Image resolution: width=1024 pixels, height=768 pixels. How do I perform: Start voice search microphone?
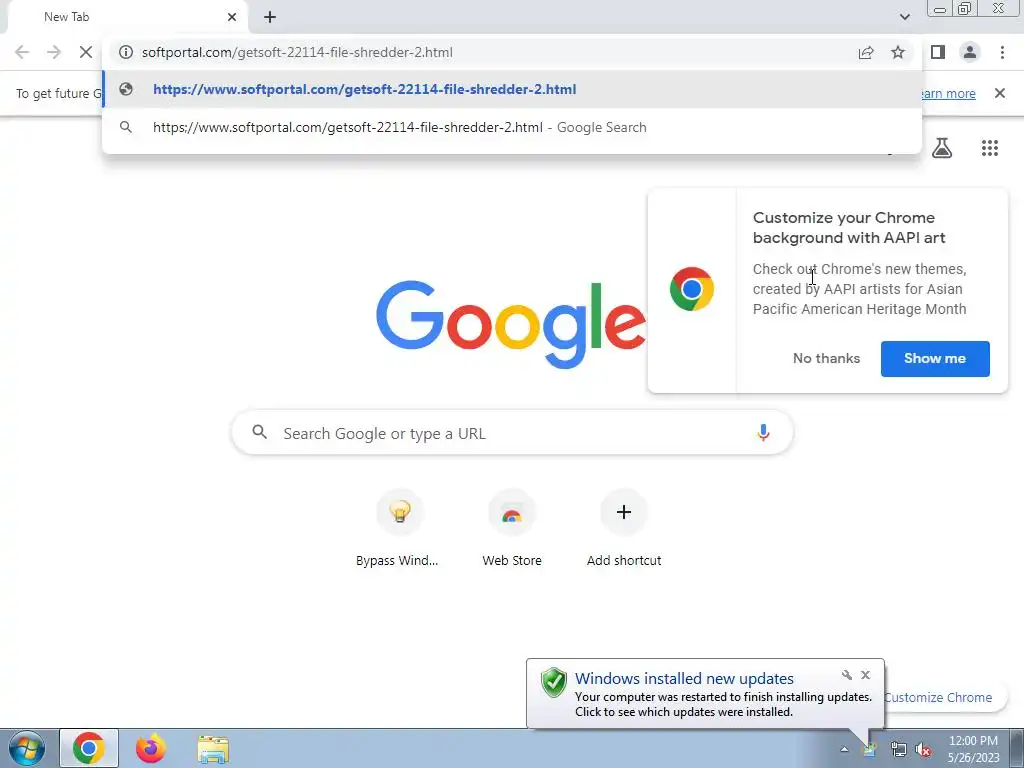coord(763,432)
